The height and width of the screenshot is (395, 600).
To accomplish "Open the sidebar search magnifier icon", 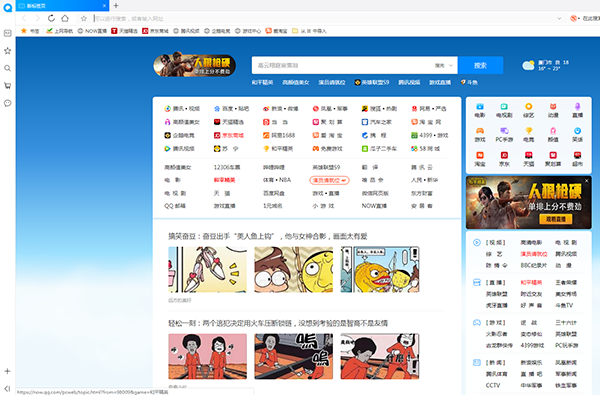I will click(x=7, y=68).
